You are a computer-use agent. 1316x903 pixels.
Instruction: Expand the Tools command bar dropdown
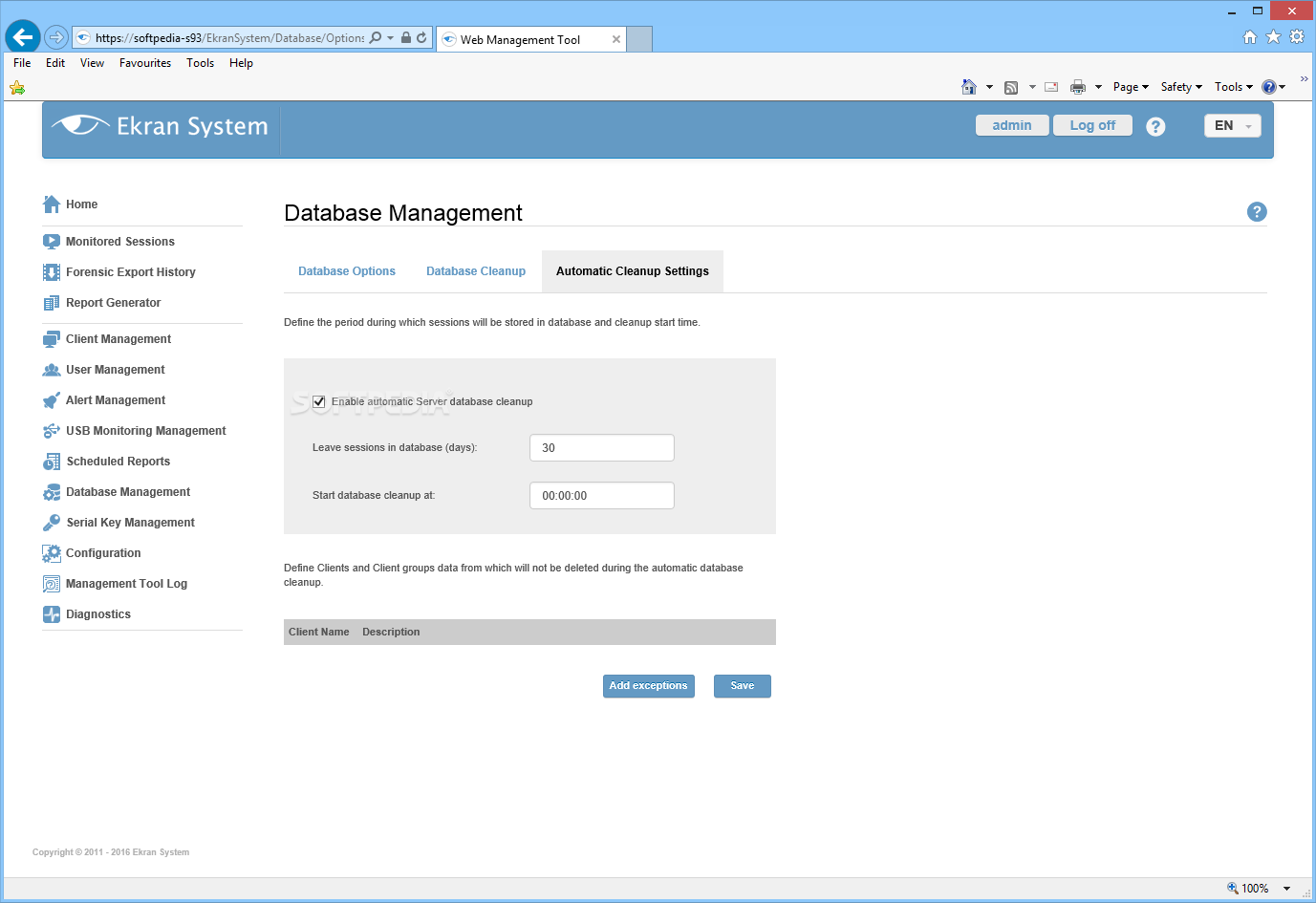pyautogui.click(x=1234, y=87)
